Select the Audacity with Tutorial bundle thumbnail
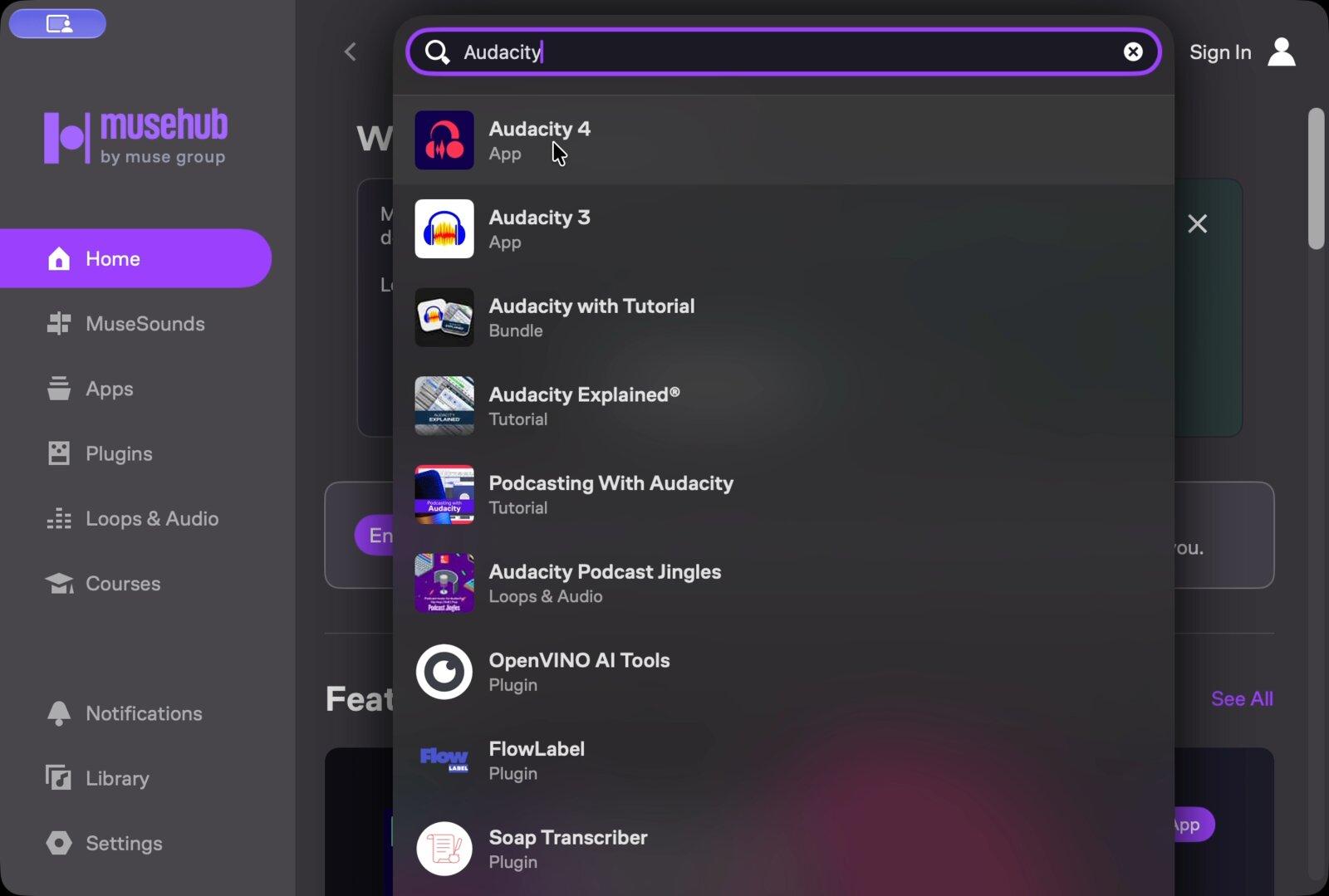The image size is (1329, 896). tap(444, 317)
